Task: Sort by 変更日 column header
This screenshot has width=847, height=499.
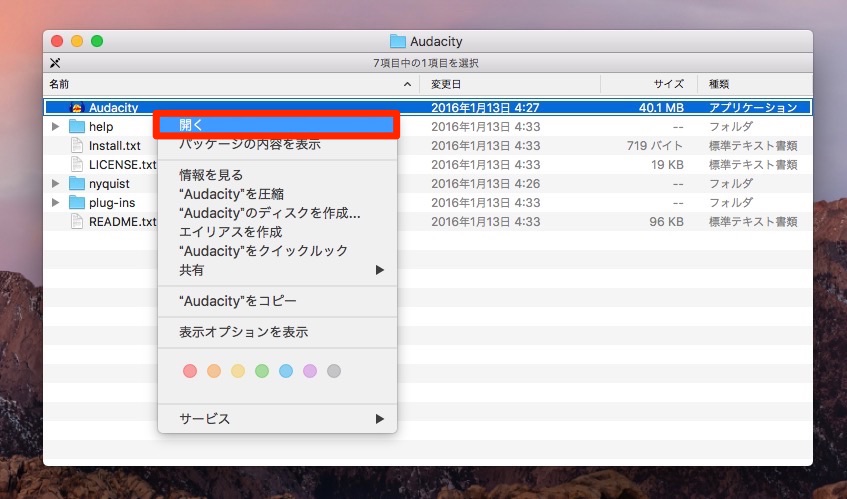Action: [x=446, y=84]
